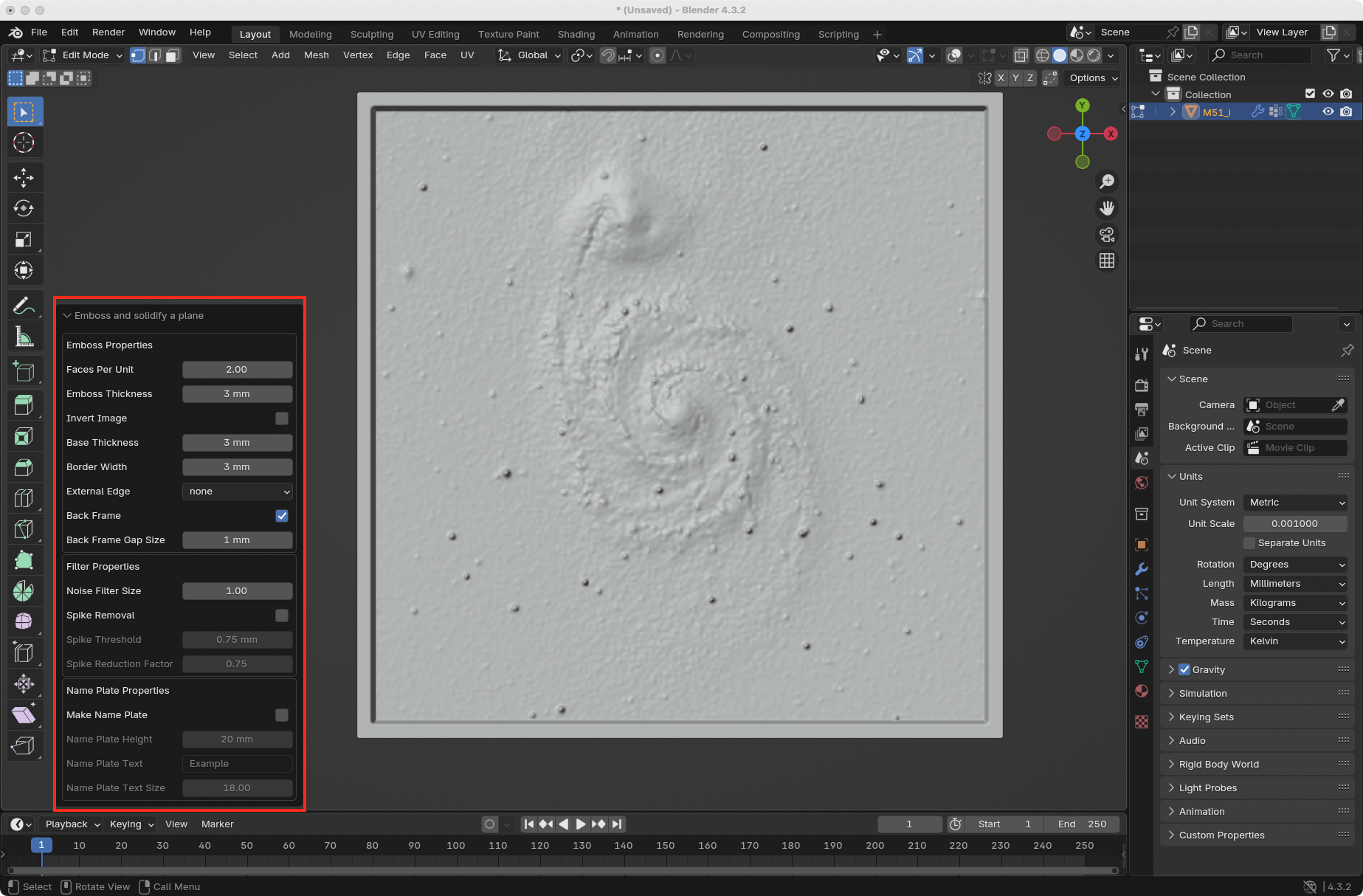Viewport: 1363px width, 896px height.
Task: Open Render properties tab
Action: 1141,385
